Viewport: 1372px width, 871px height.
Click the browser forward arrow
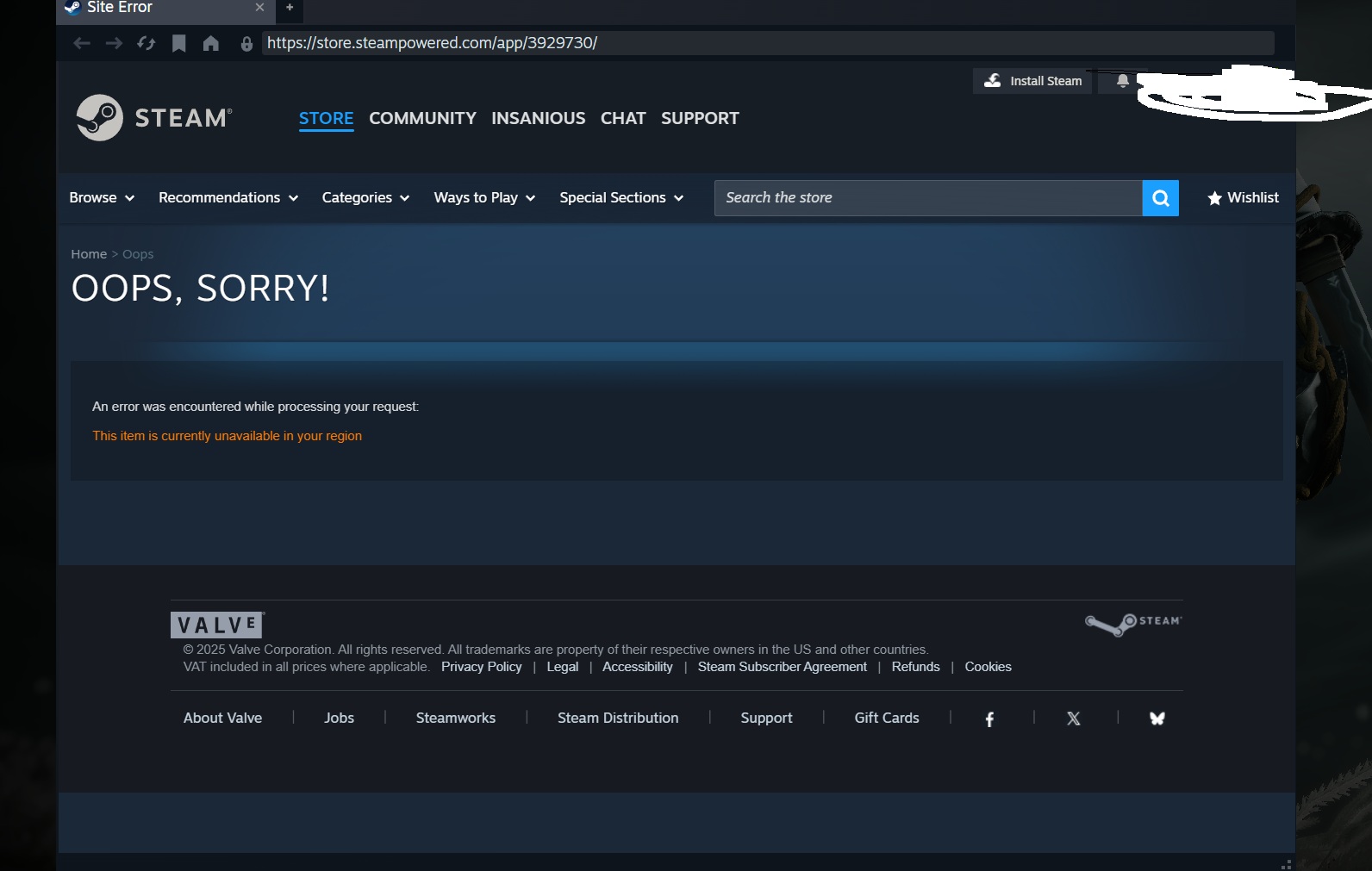click(x=114, y=43)
